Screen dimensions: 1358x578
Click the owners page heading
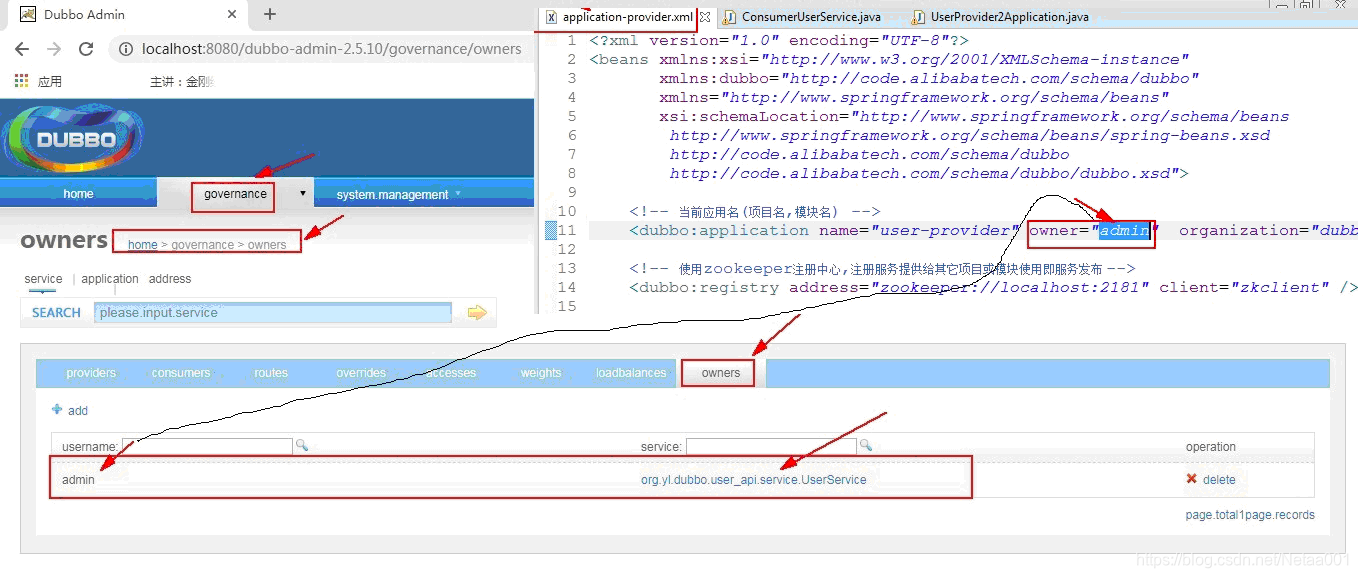[63, 240]
